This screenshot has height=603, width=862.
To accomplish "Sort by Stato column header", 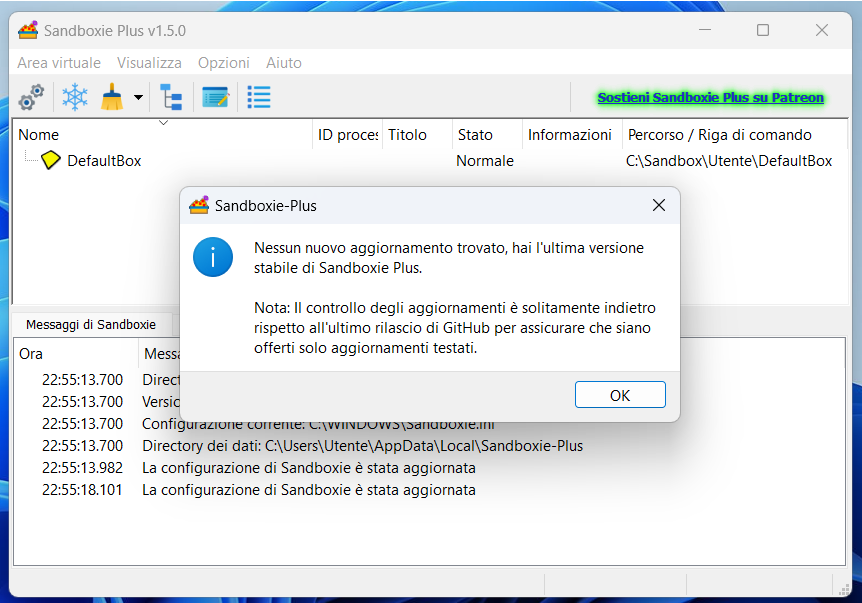I will click(487, 135).
